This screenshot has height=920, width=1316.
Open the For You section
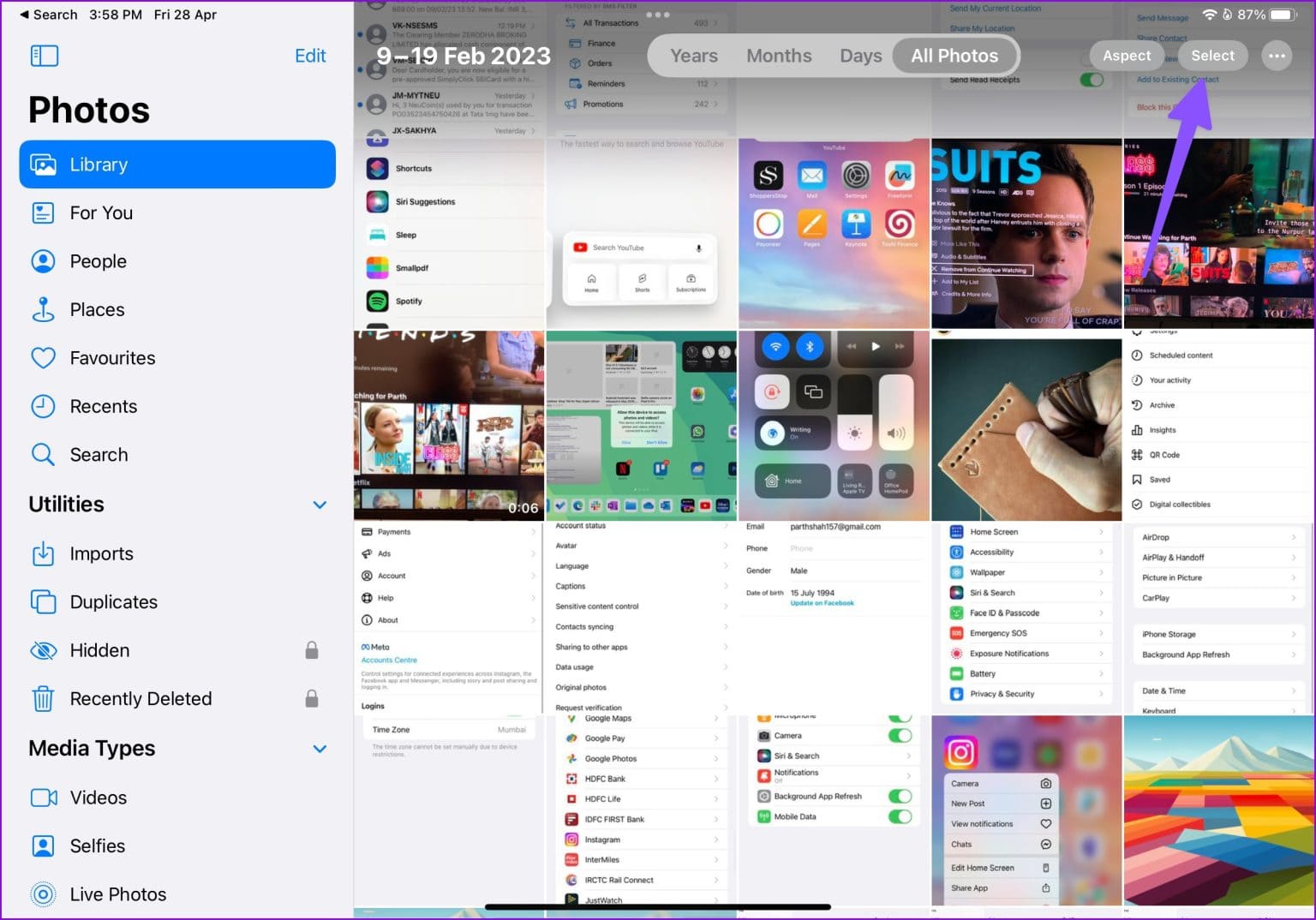[x=177, y=212]
